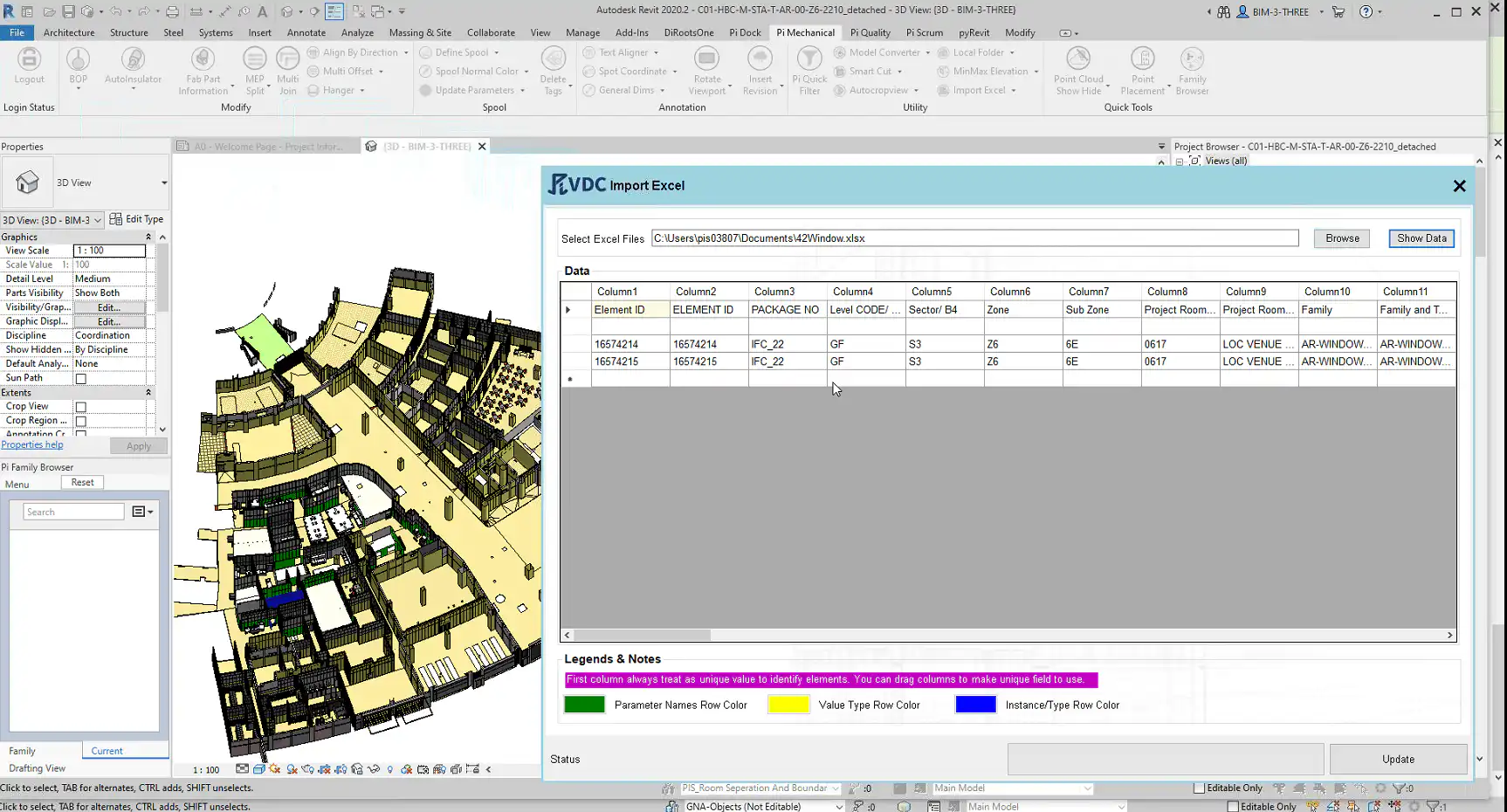Screen dimensions: 1507x812
Task: Switch to the Current tab in Family Browser
Action: [107, 751]
